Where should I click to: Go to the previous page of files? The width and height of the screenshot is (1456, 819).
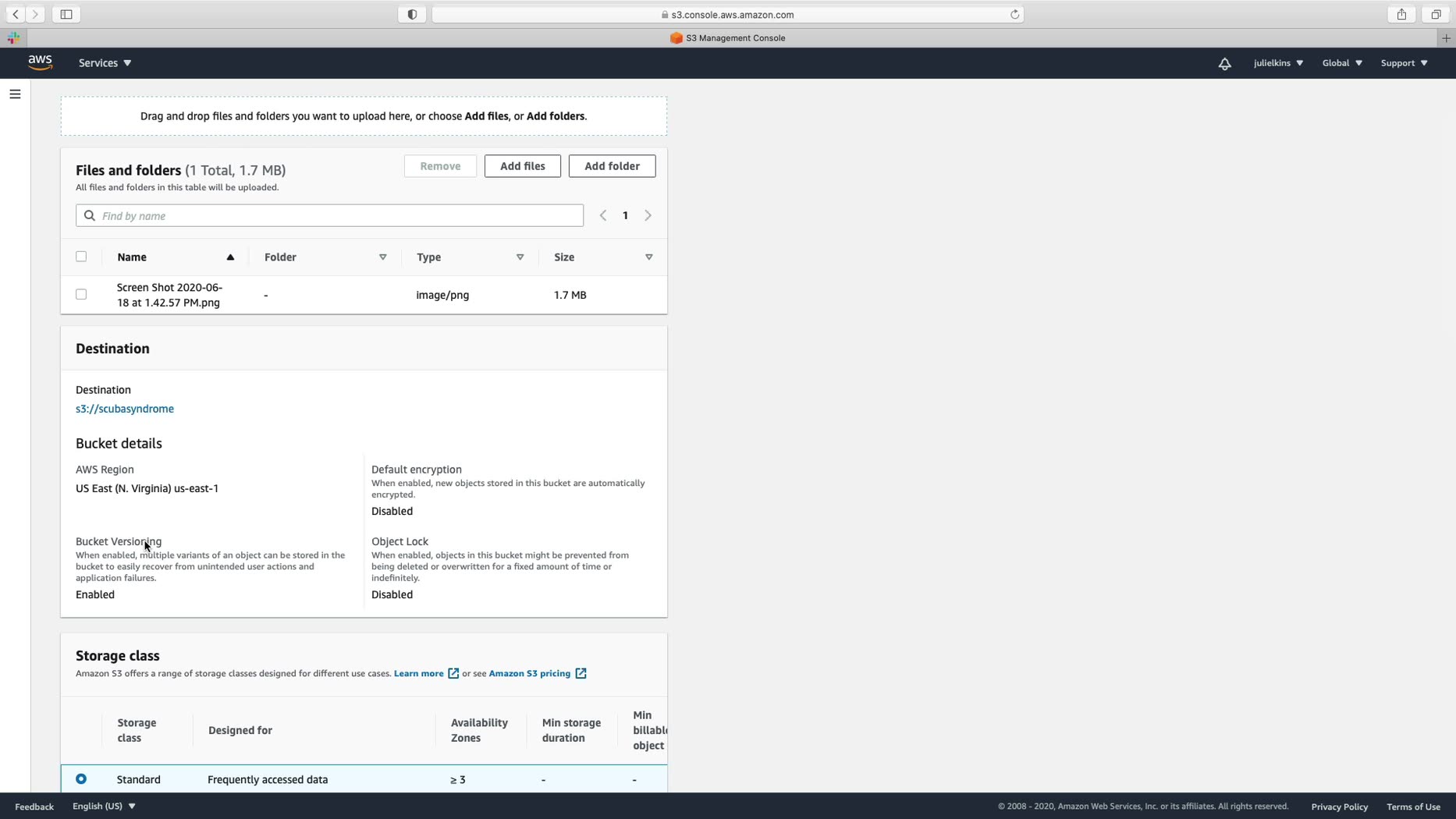tap(603, 215)
